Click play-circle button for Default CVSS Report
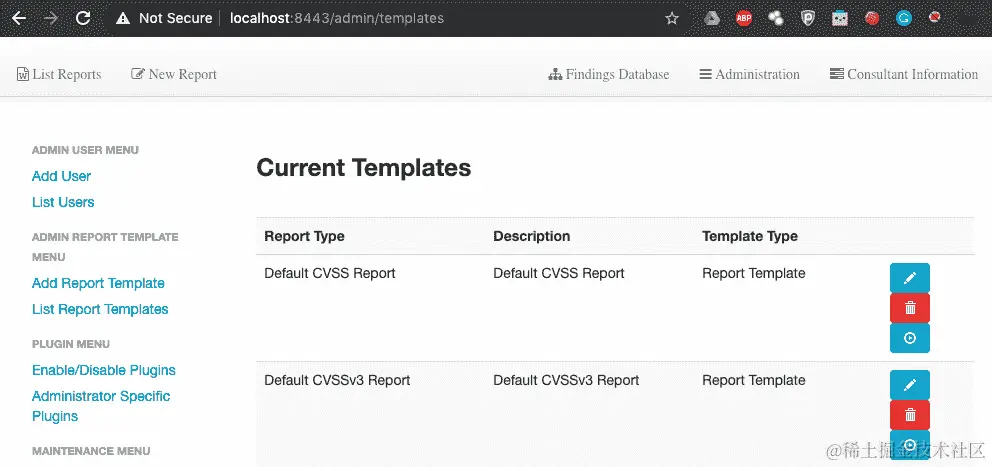This screenshot has height=467, width=992. 909,338
